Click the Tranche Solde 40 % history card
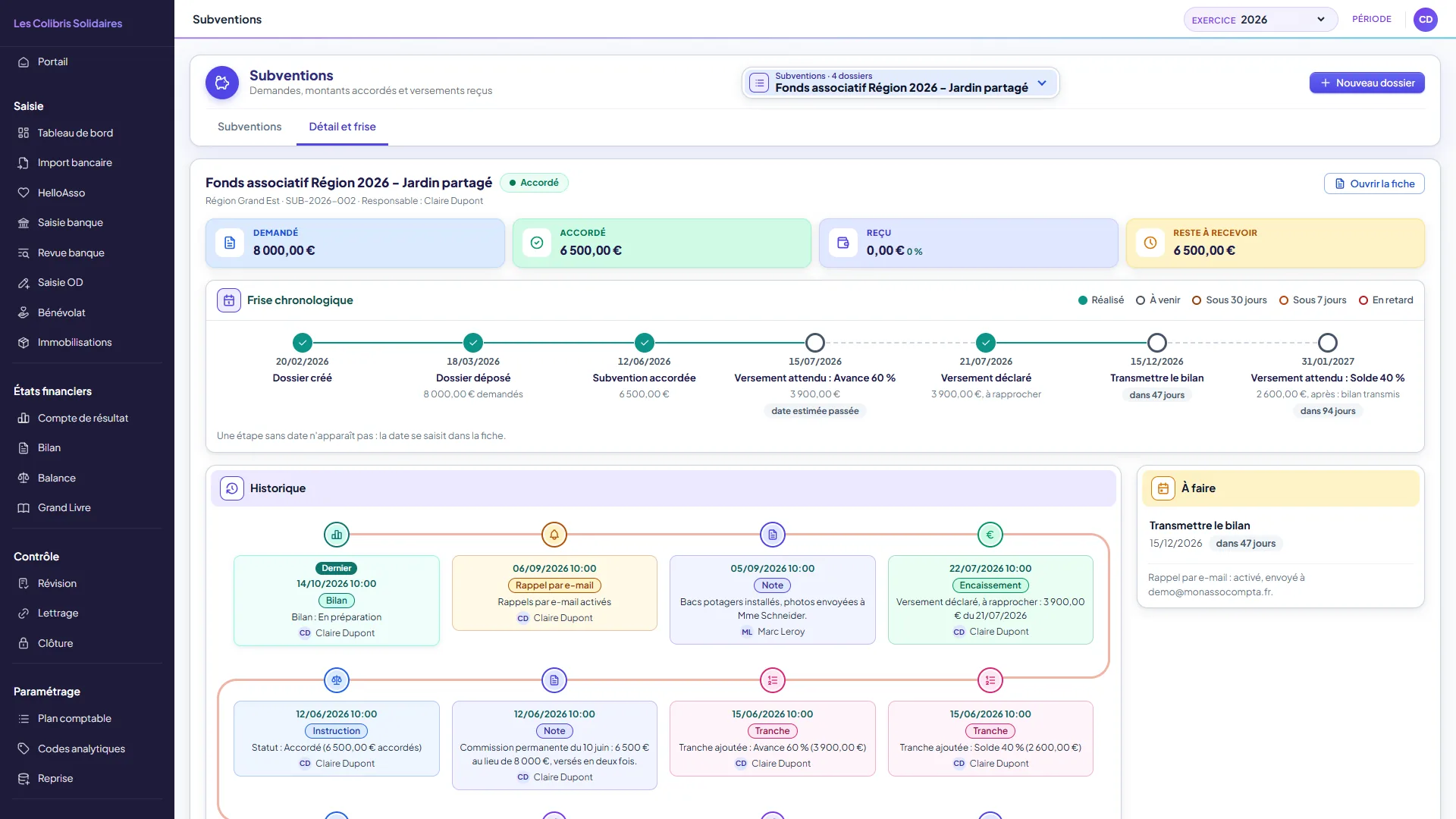The height and width of the screenshot is (819, 1456). coord(990,739)
